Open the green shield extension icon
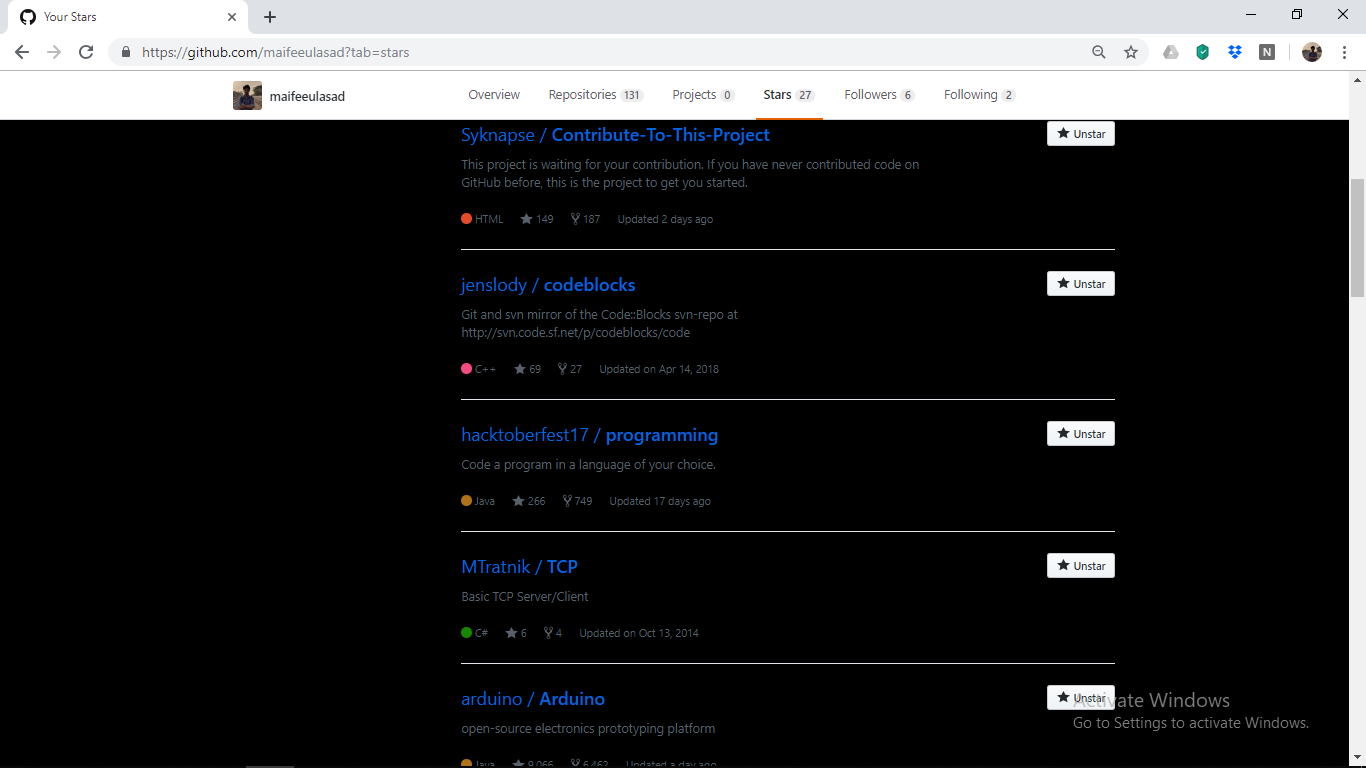 pyautogui.click(x=1203, y=52)
